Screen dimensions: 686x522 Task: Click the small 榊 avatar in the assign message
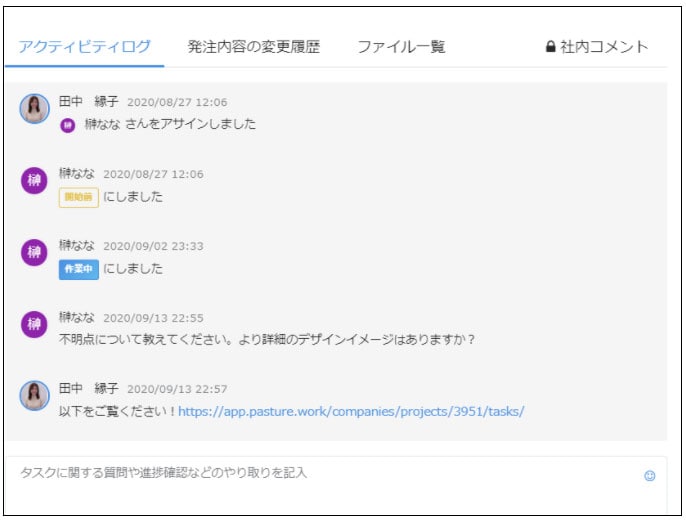tap(68, 125)
